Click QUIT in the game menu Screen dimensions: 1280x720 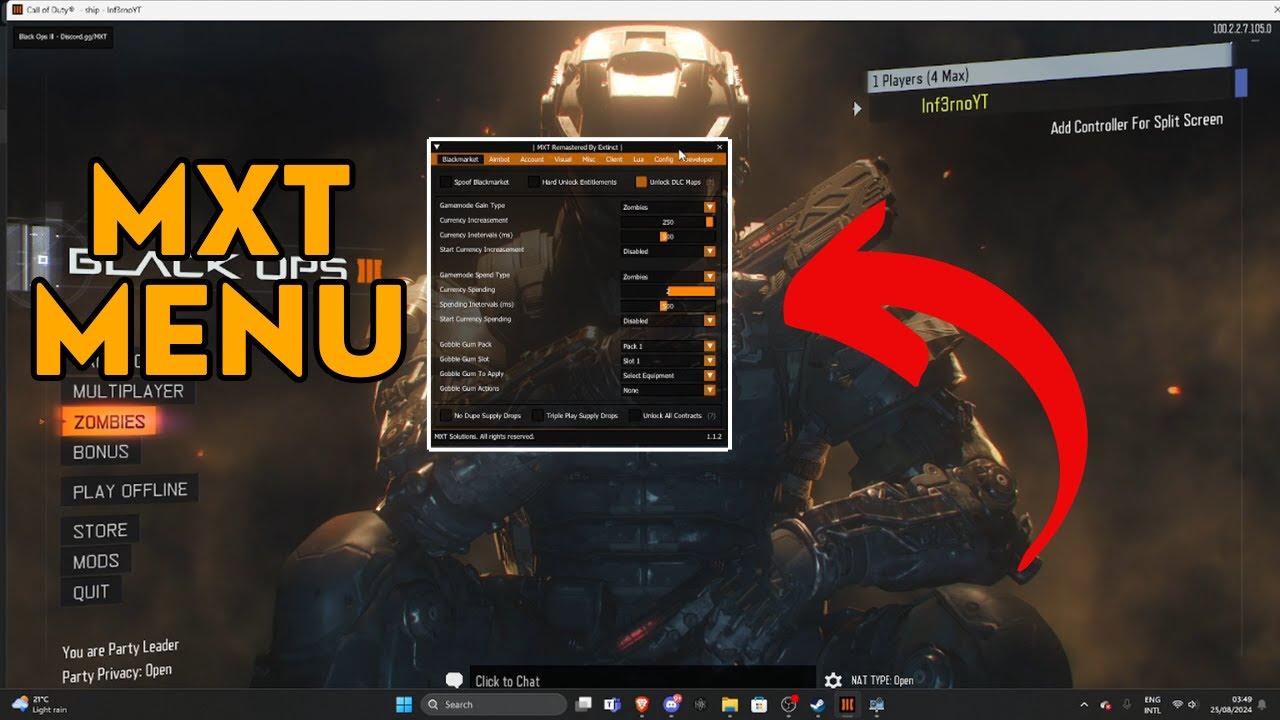coord(91,592)
